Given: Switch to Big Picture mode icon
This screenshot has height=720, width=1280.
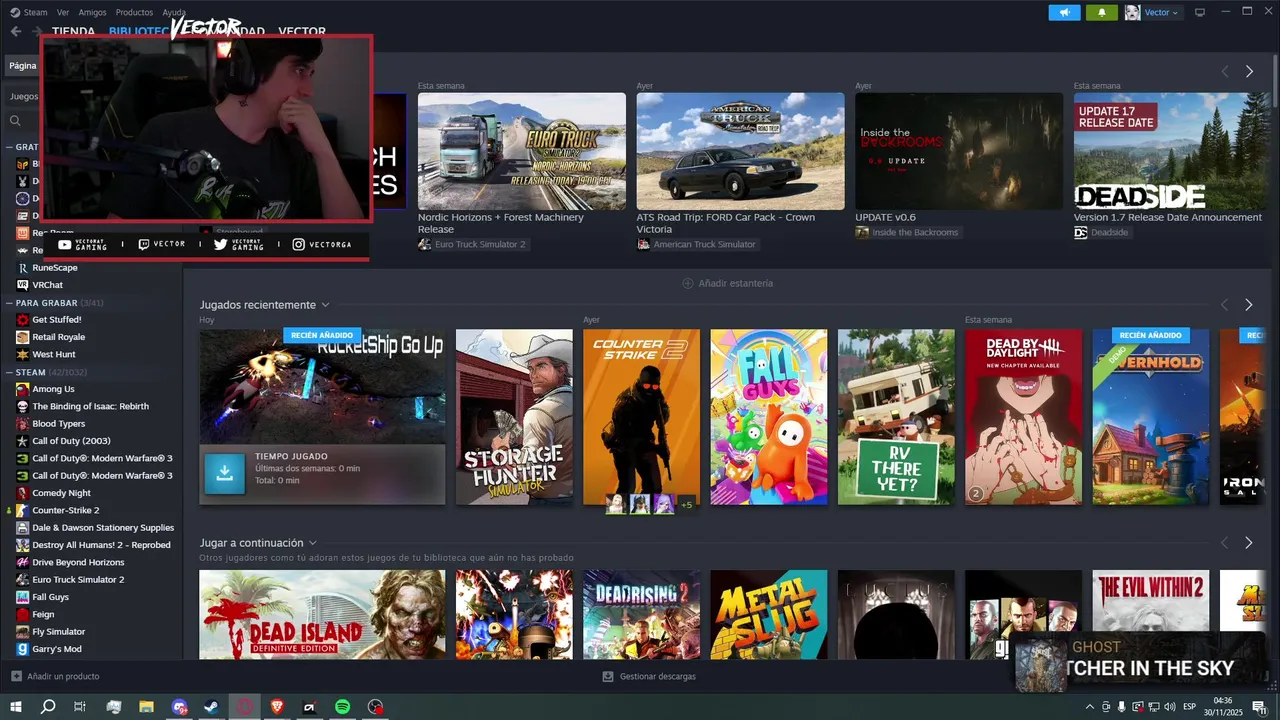Looking at the screenshot, I should [x=1200, y=12].
